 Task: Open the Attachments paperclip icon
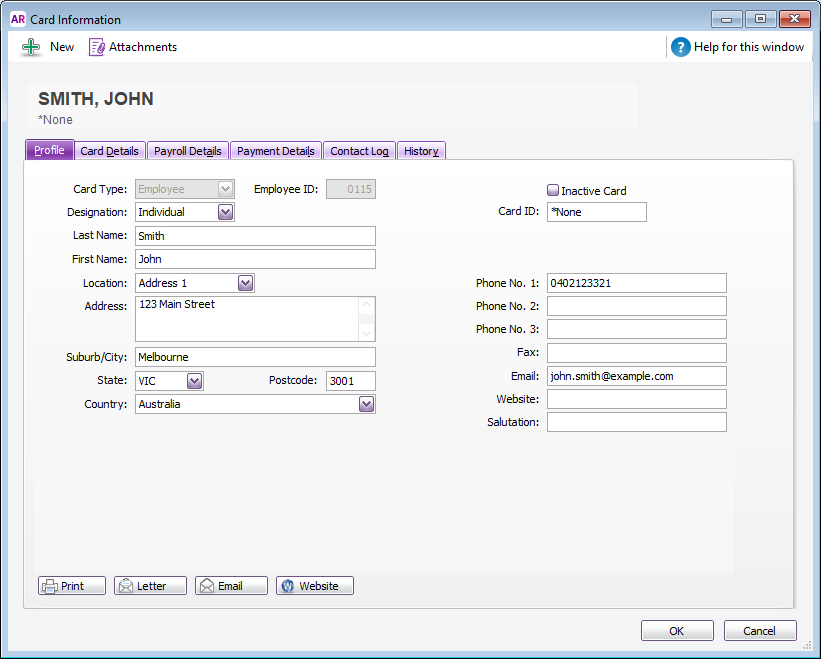97,47
